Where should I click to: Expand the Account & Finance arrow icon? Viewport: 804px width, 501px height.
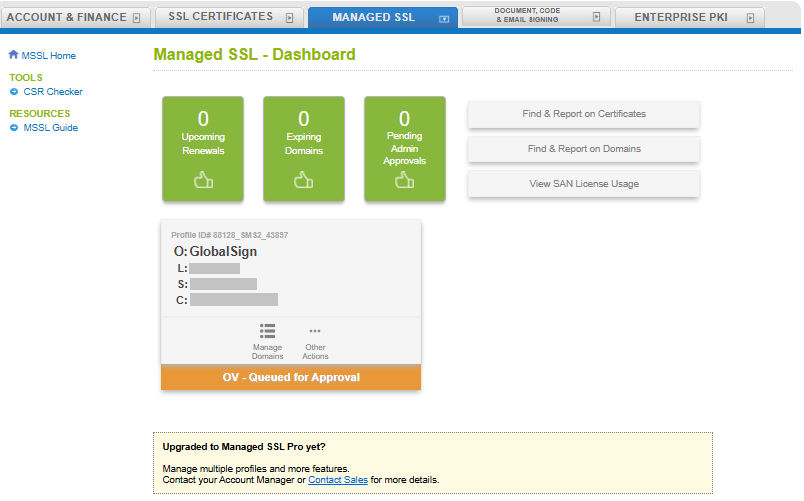pyautogui.click(x=136, y=18)
